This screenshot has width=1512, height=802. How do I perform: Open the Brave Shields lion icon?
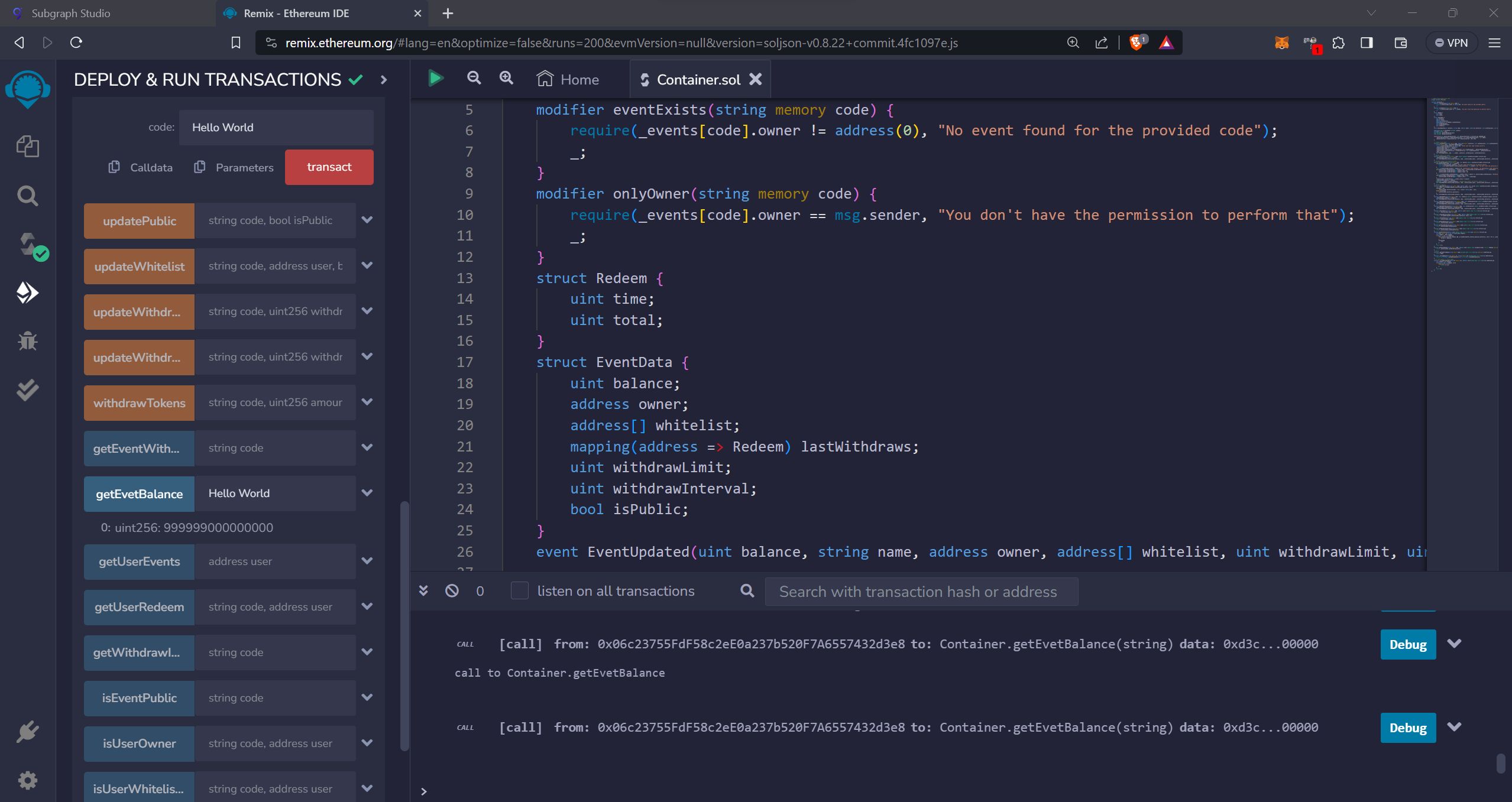(x=1137, y=43)
